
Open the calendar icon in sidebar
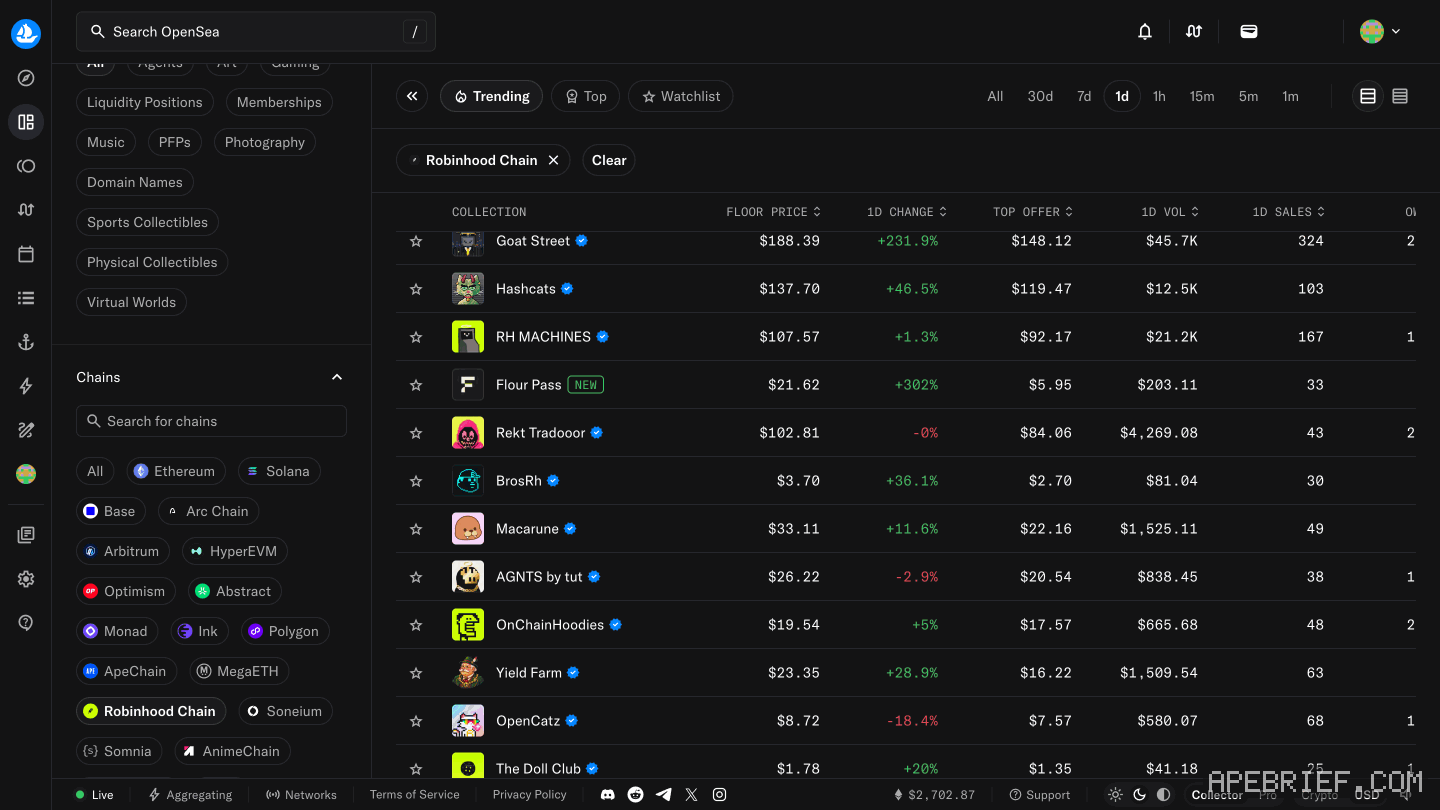26,254
